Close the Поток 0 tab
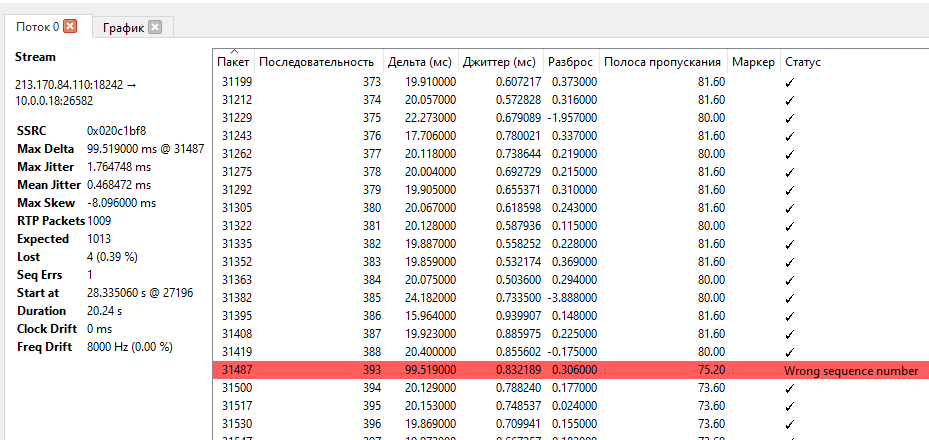This screenshot has height=440, width=929. pyautogui.click(x=70, y=27)
